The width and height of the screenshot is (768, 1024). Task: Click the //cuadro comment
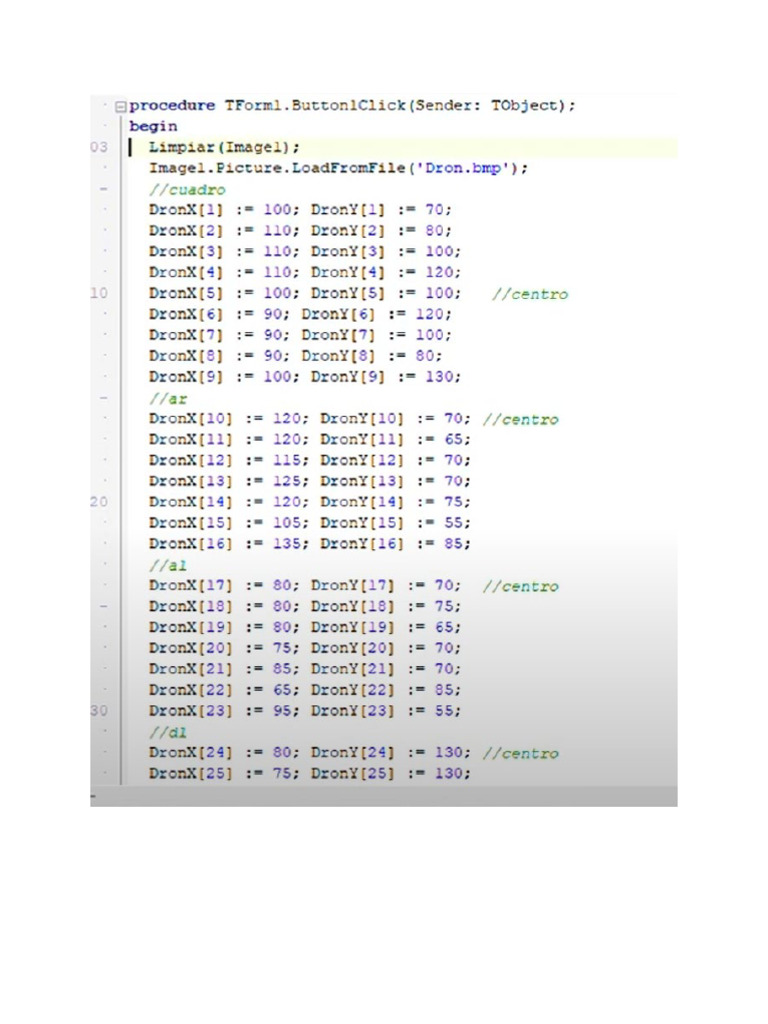(187, 190)
